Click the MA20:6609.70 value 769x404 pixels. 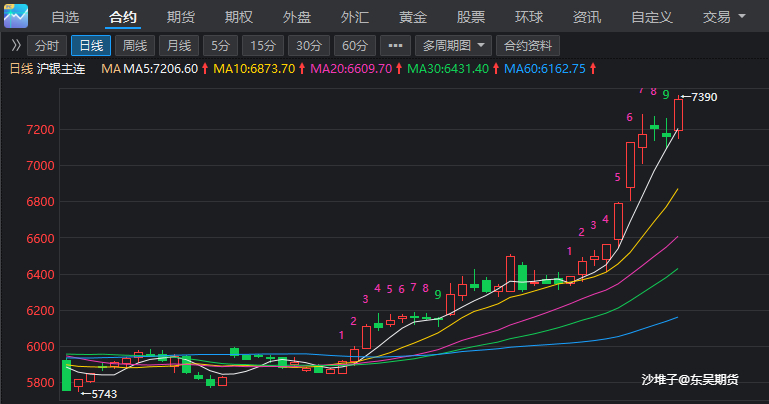coord(351,69)
